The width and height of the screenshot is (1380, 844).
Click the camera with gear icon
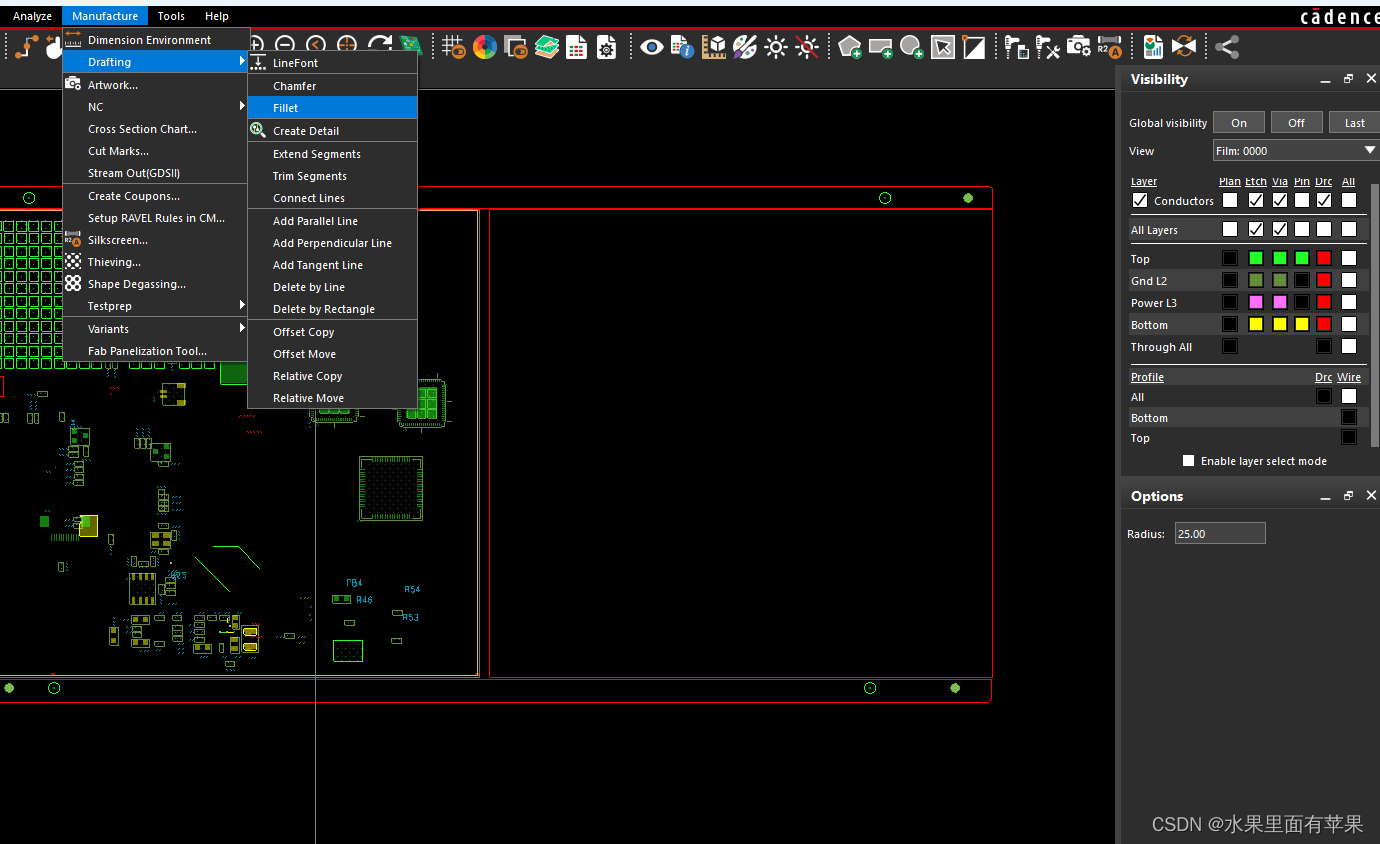[1078, 47]
